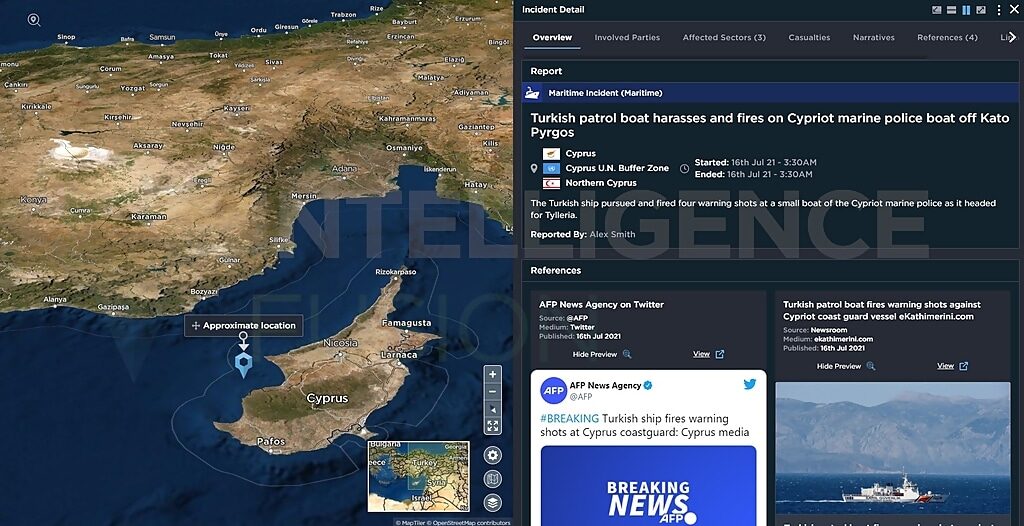1024x526 pixels.
Task: Open the map location search icon
Action: click(34, 20)
